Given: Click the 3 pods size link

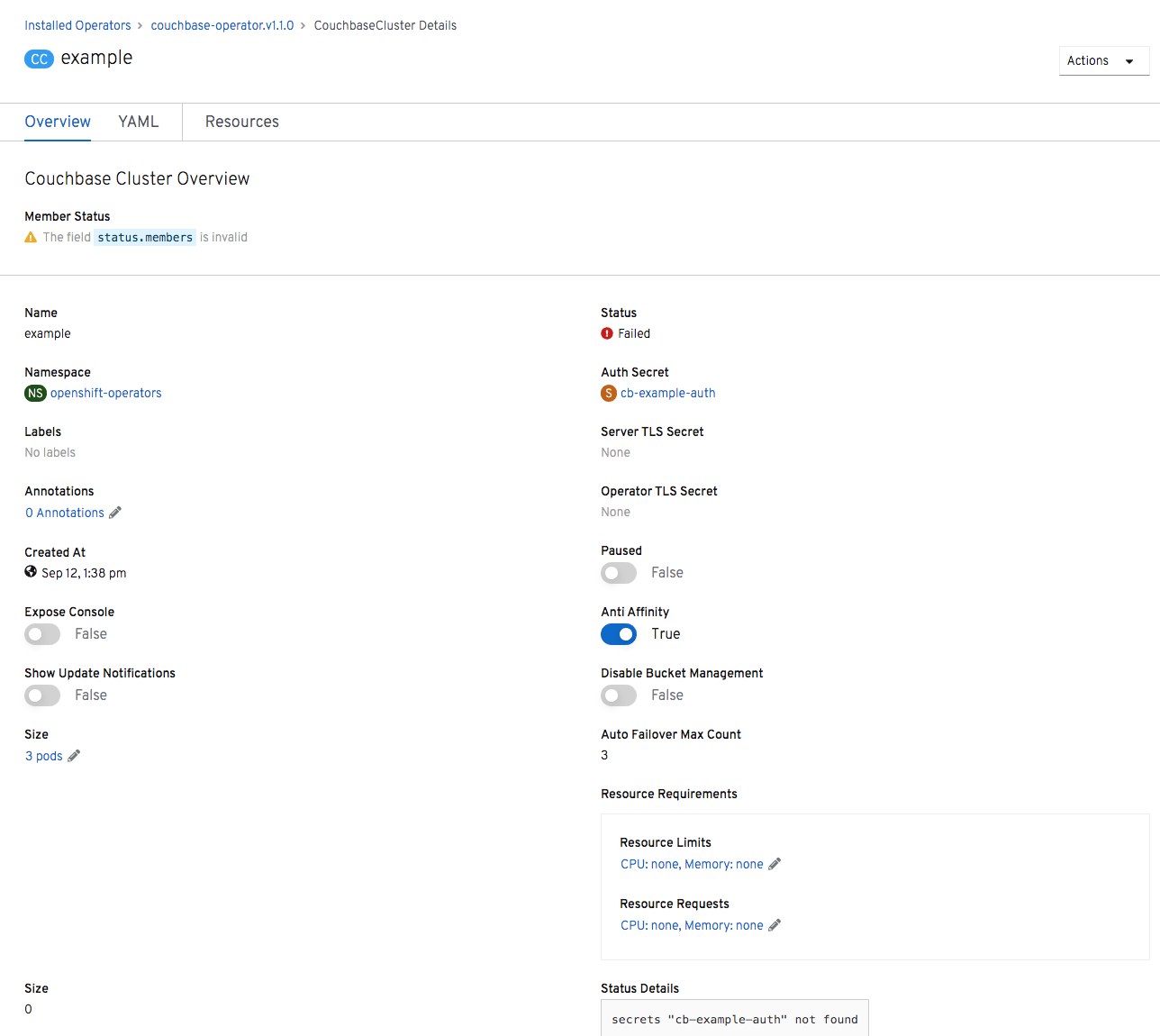Looking at the screenshot, I should pos(44,756).
